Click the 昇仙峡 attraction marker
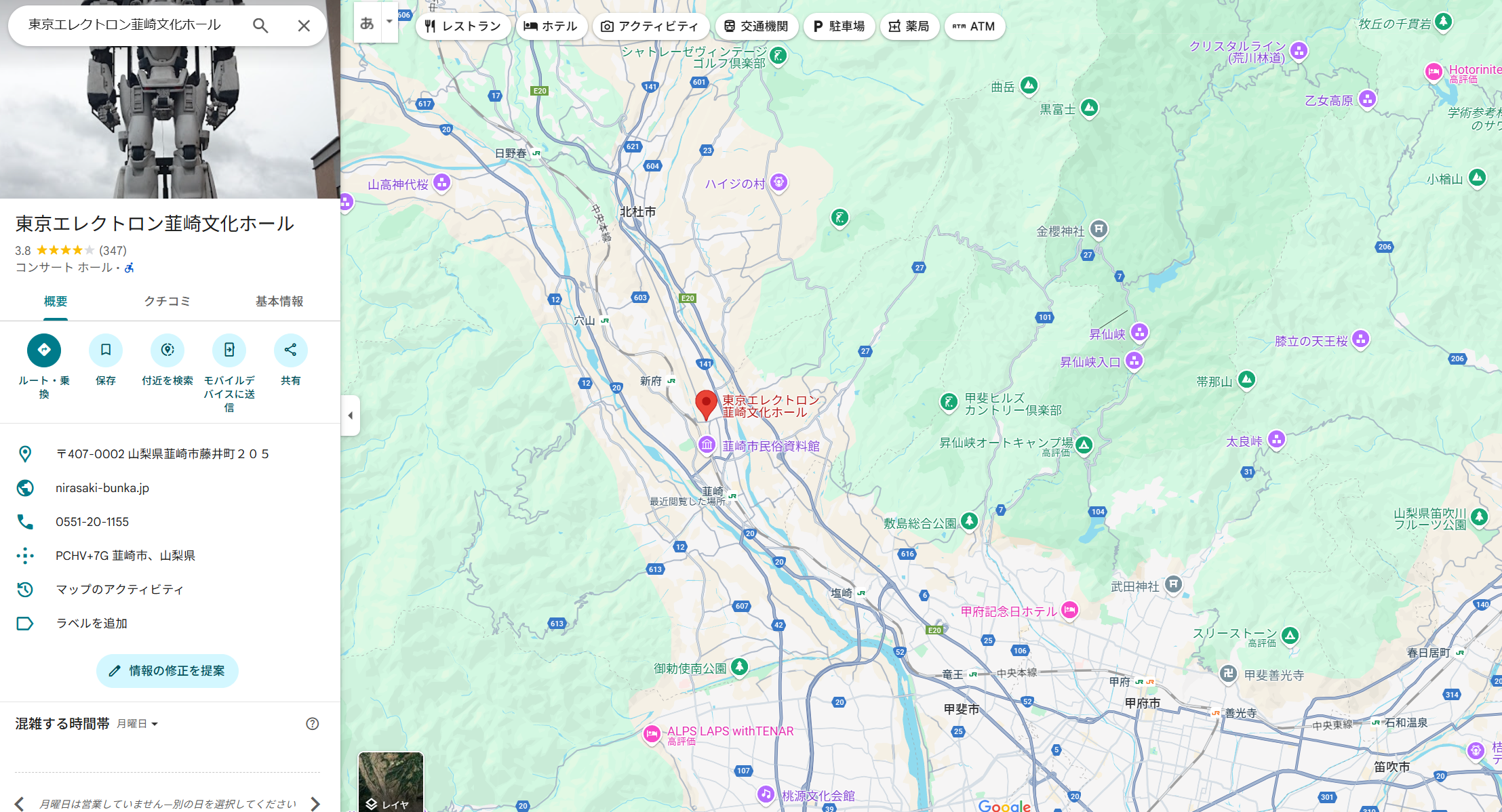The width and height of the screenshot is (1502, 812). [1140, 332]
